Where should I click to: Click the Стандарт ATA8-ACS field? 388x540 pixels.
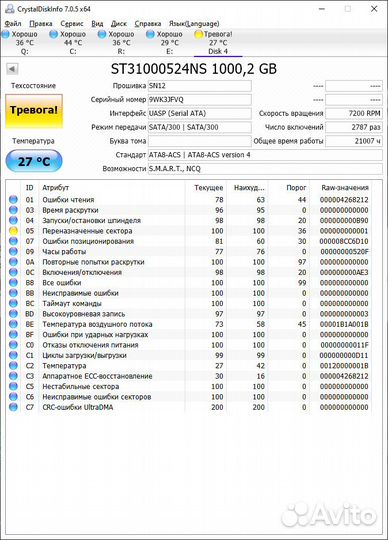point(265,155)
